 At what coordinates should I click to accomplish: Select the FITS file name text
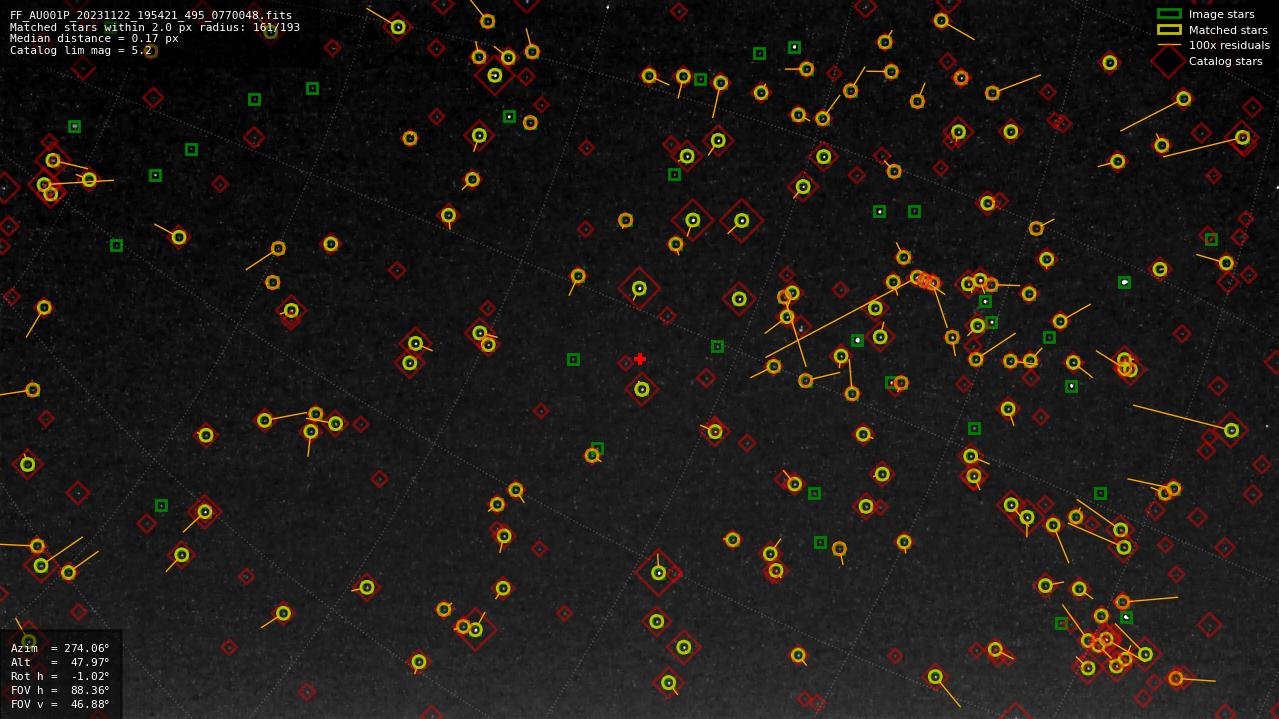151,16
